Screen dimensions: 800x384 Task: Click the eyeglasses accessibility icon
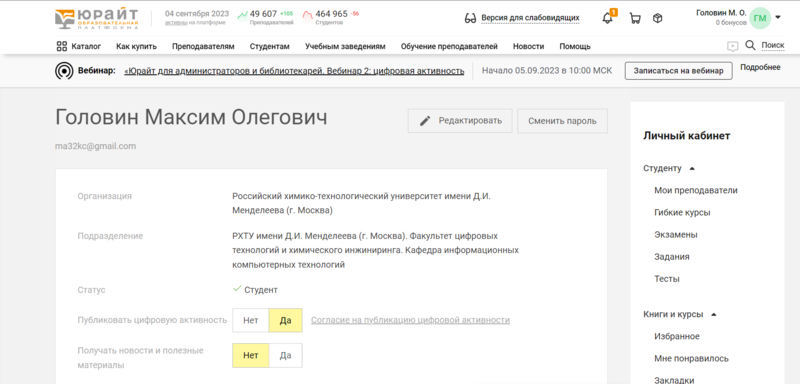click(x=470, y=18)
